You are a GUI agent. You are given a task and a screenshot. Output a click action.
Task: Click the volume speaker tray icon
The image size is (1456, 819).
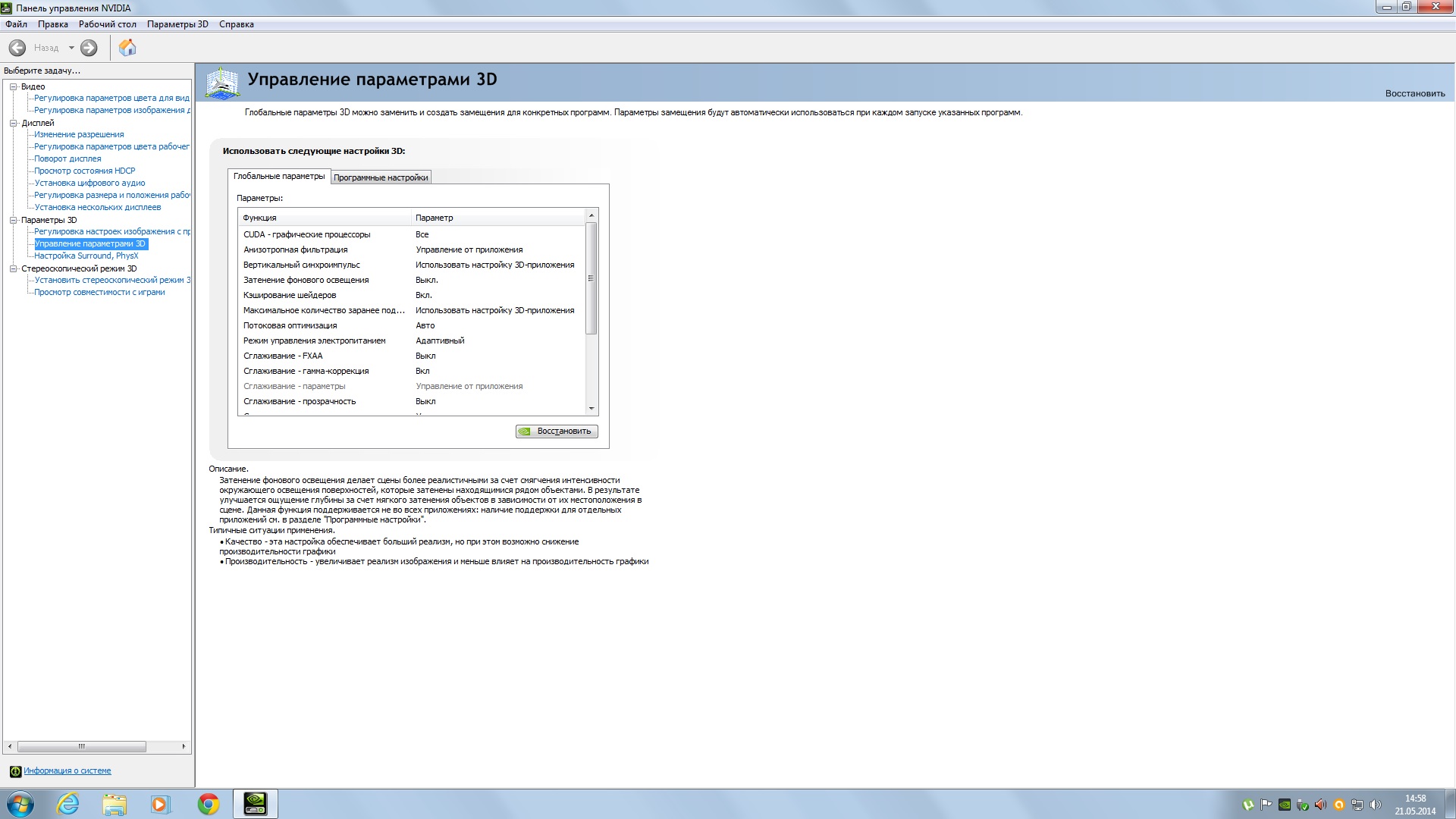click(x=1376, y=805)
